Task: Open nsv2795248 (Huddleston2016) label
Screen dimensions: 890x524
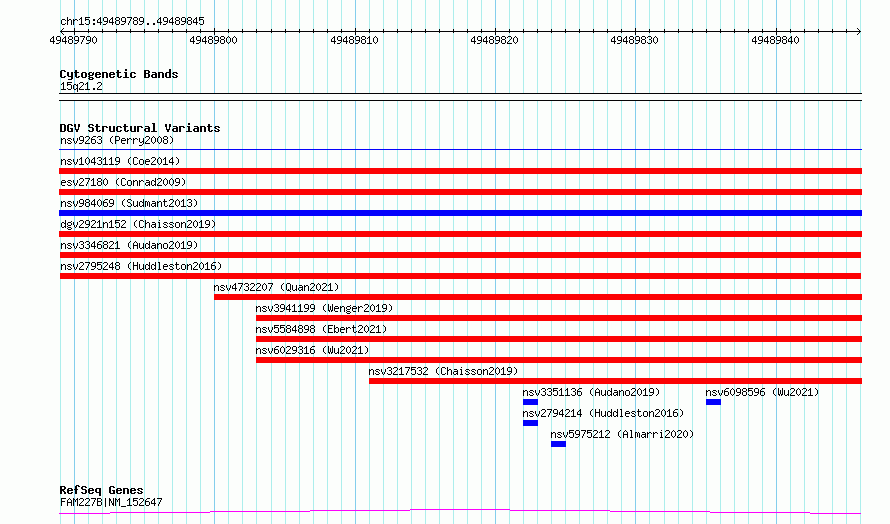Action: coord(141,266)
